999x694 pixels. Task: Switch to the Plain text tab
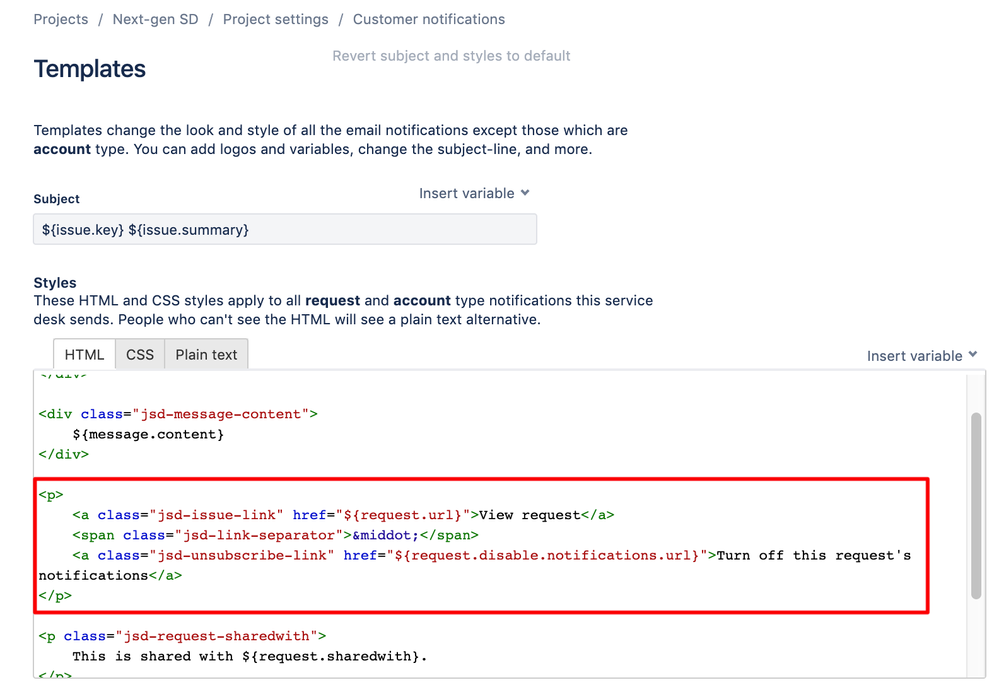[205, 354]
